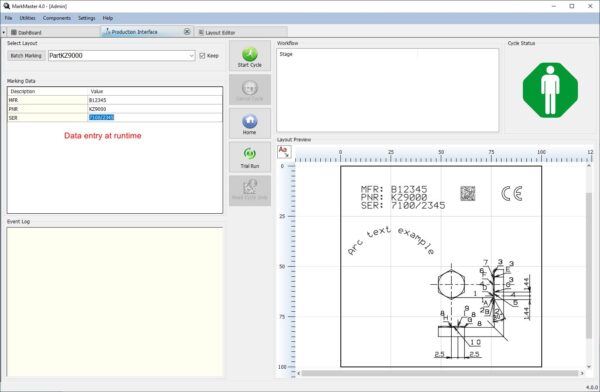Close the Production Interface tab
The image size is (600, 392).
click(x=187, y=32)
